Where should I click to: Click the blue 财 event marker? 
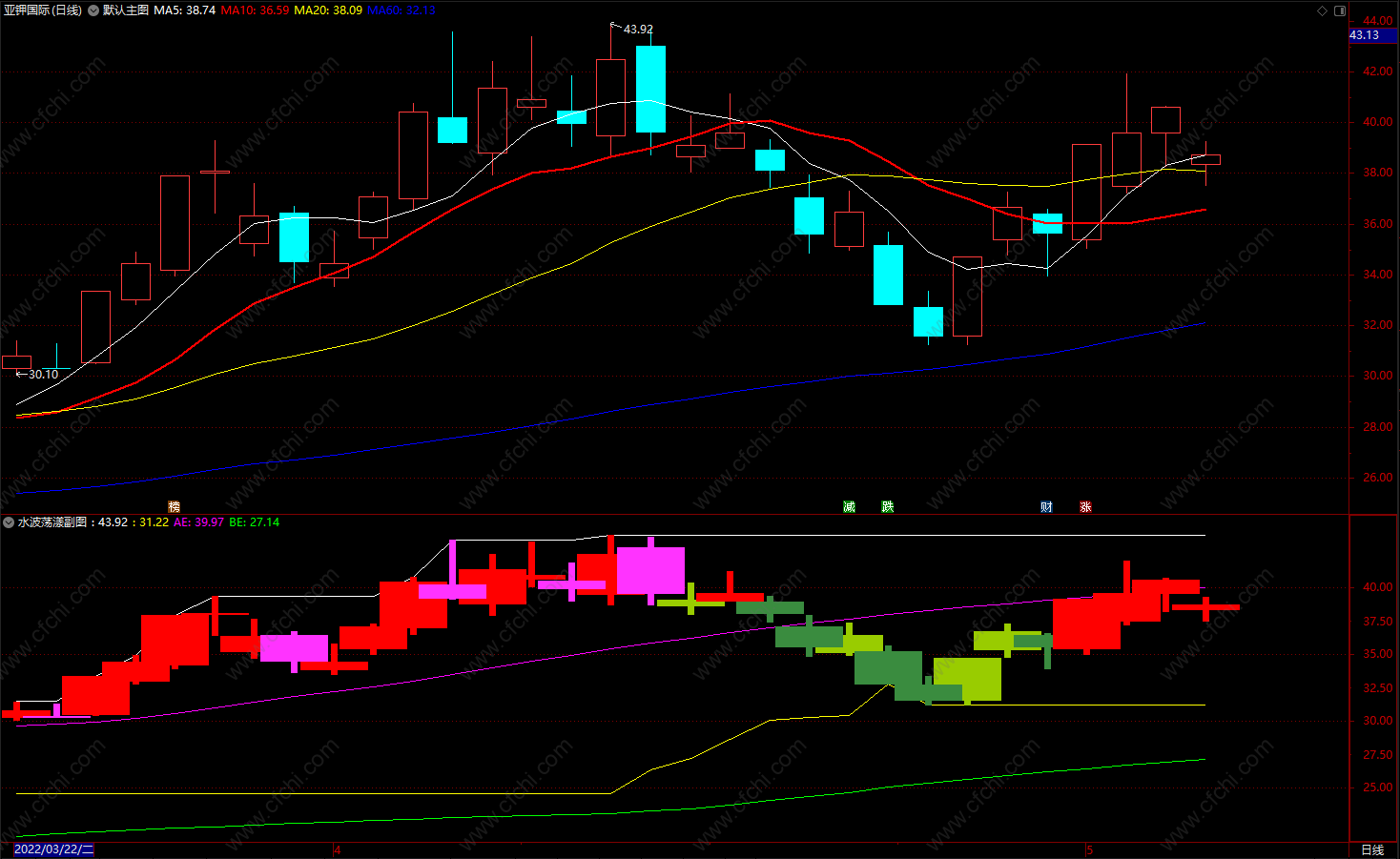pyautogui.click(x=1046, y=507)
